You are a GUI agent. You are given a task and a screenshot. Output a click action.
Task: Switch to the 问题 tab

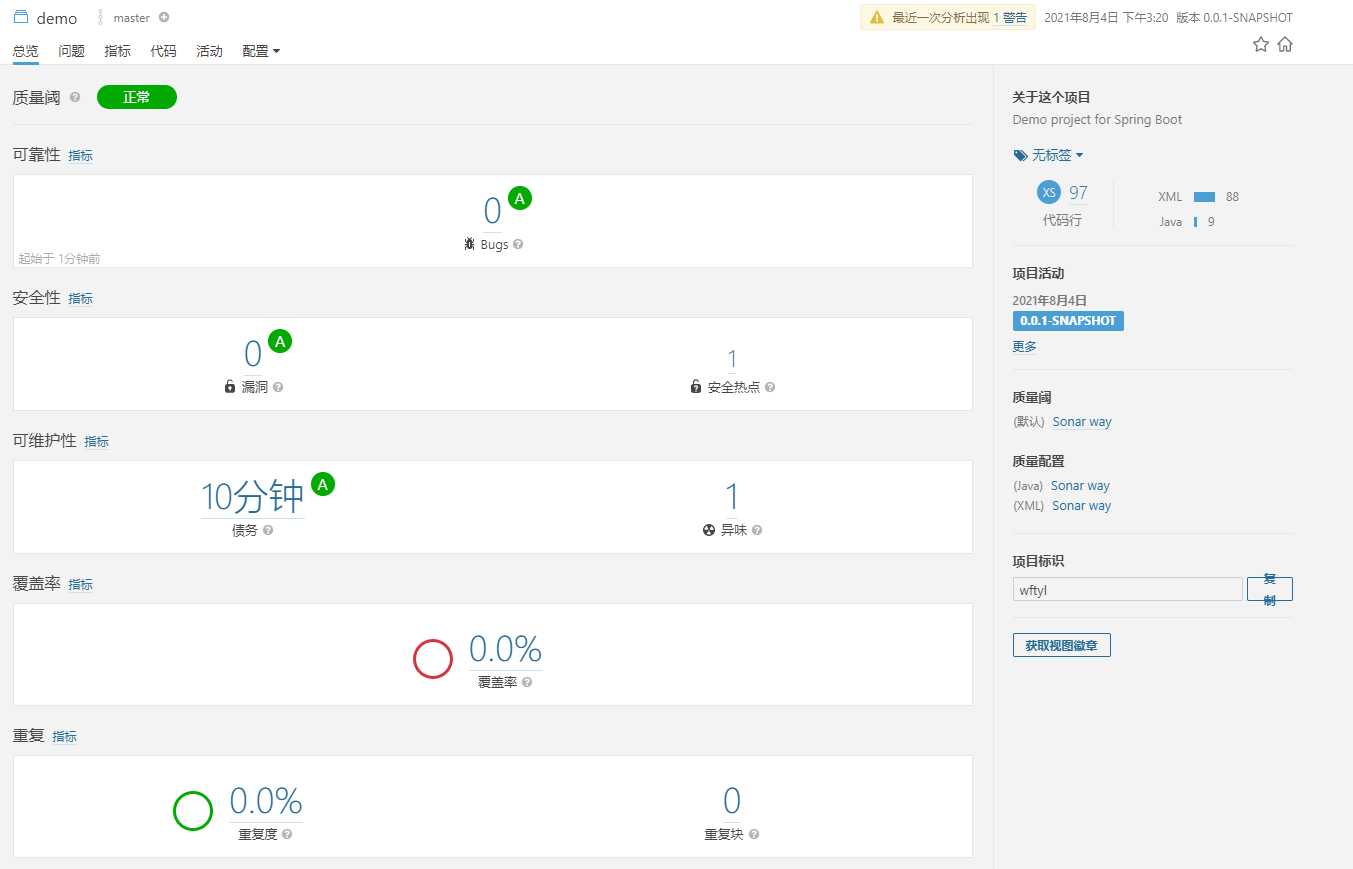click(x=71, y=51)
